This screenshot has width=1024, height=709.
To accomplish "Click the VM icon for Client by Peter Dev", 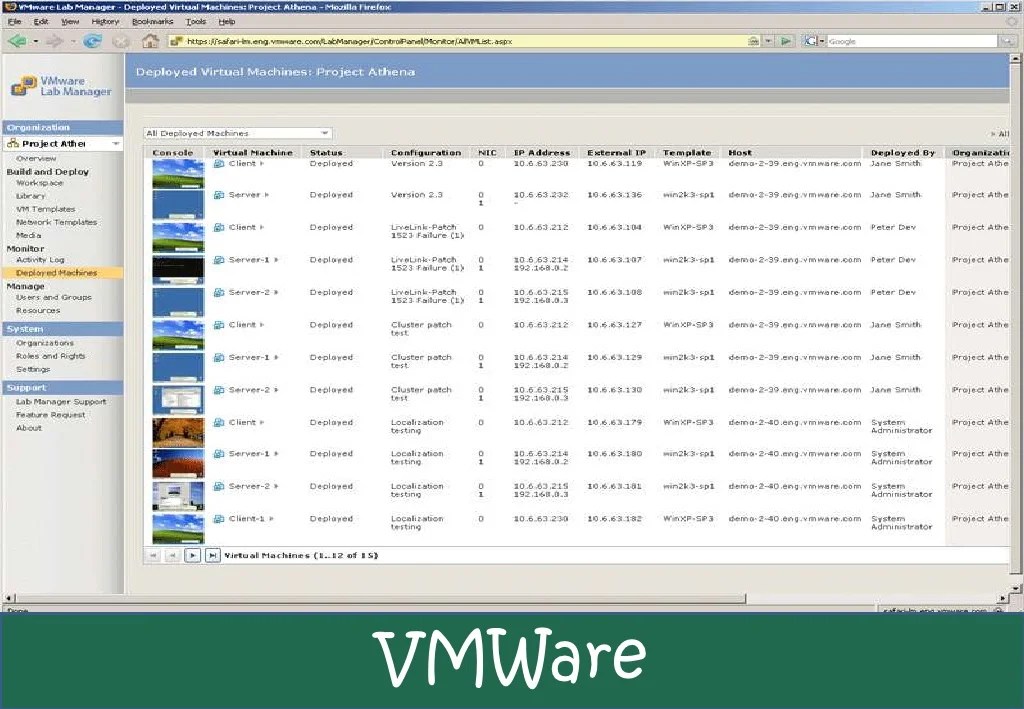I will click(219, 227).
